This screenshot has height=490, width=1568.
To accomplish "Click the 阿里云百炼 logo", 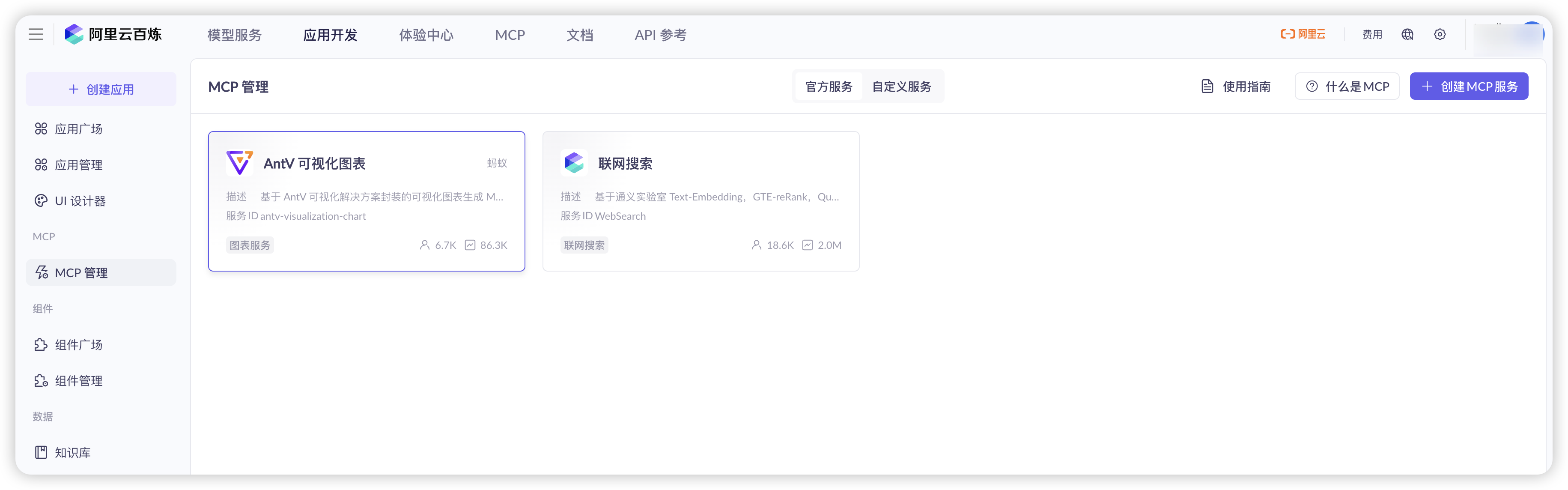I will 113,35.
